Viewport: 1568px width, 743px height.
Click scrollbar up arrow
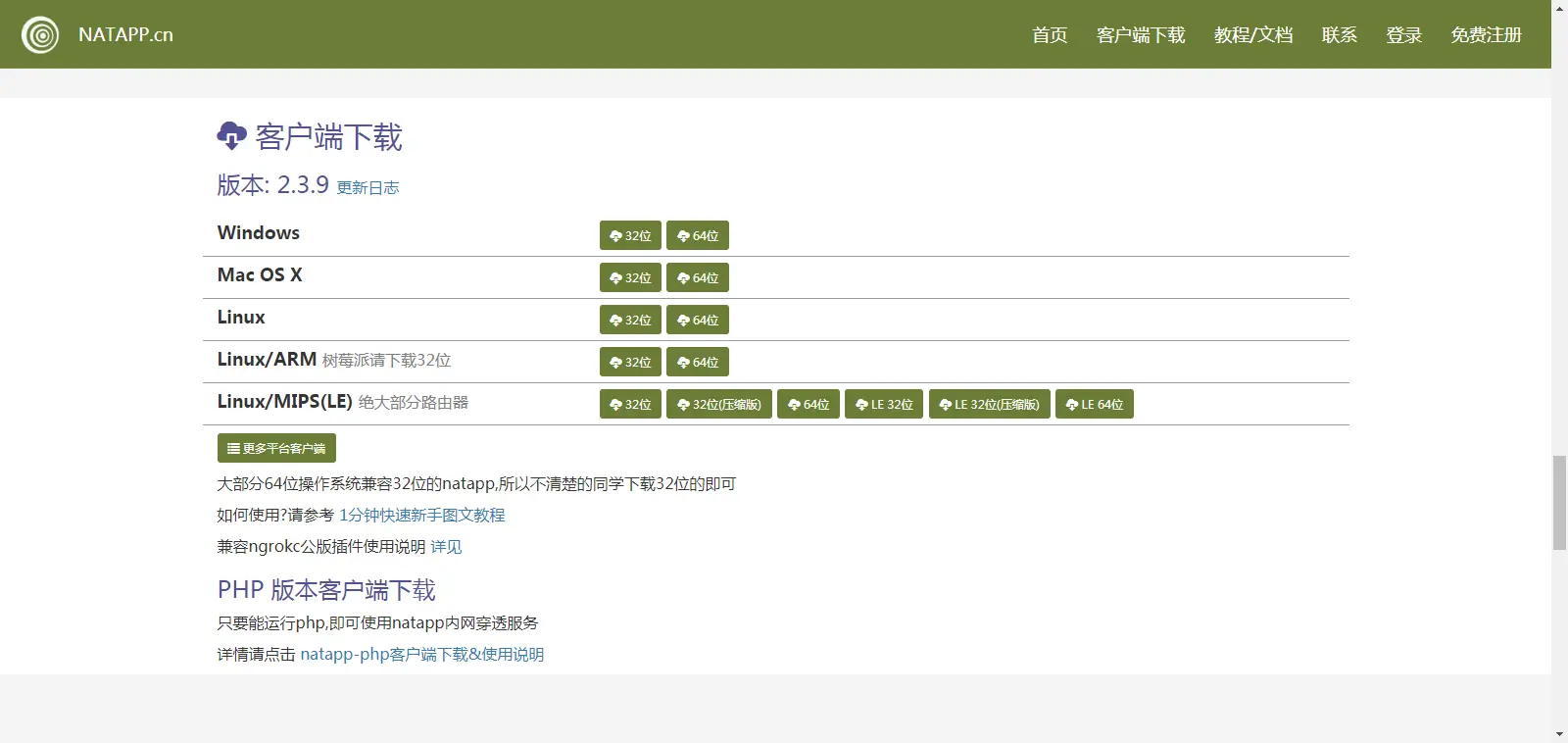coord(1560,8)
